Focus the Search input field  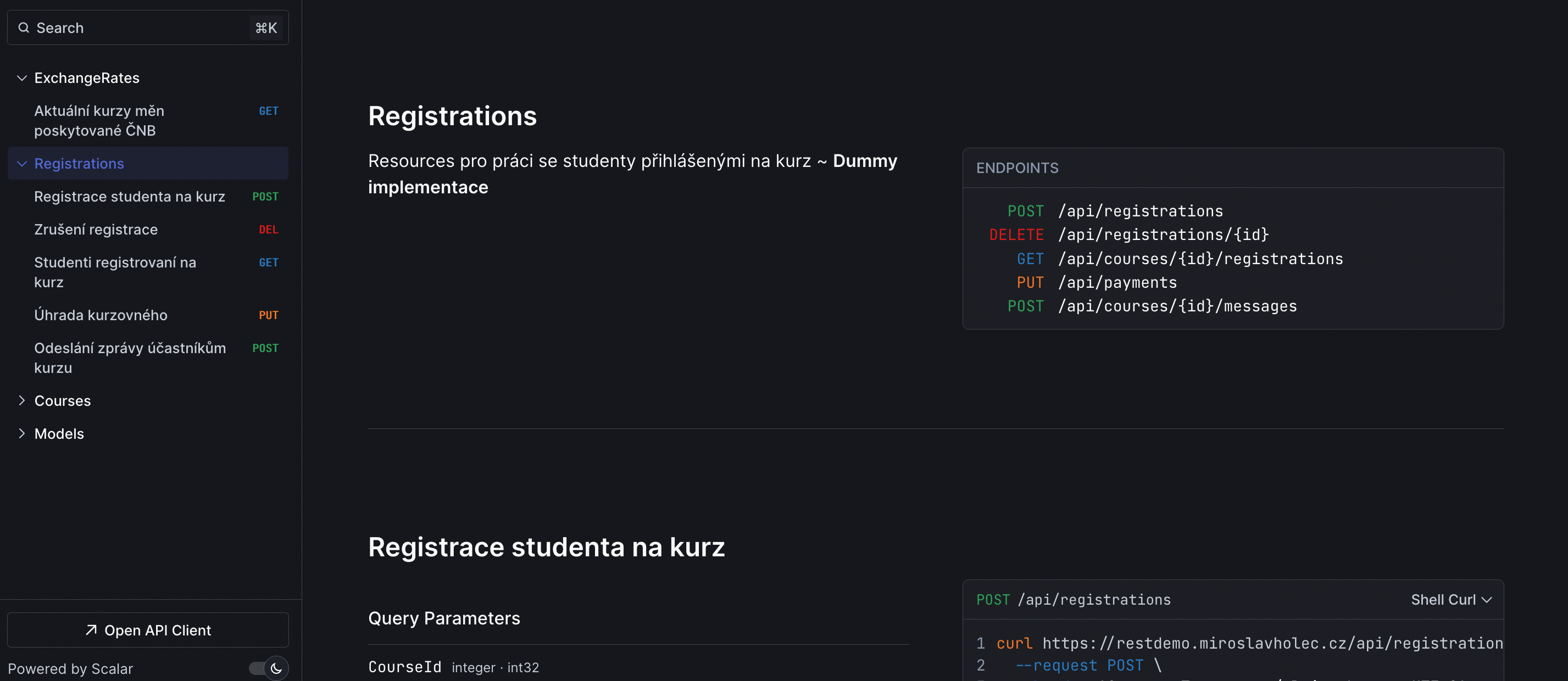click(148, 27)
